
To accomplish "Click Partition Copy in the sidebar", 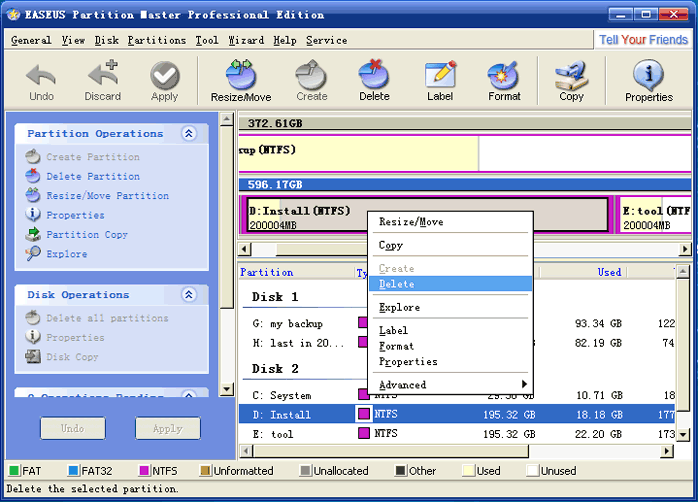I will pyautogui.click(x=77, y=234).
